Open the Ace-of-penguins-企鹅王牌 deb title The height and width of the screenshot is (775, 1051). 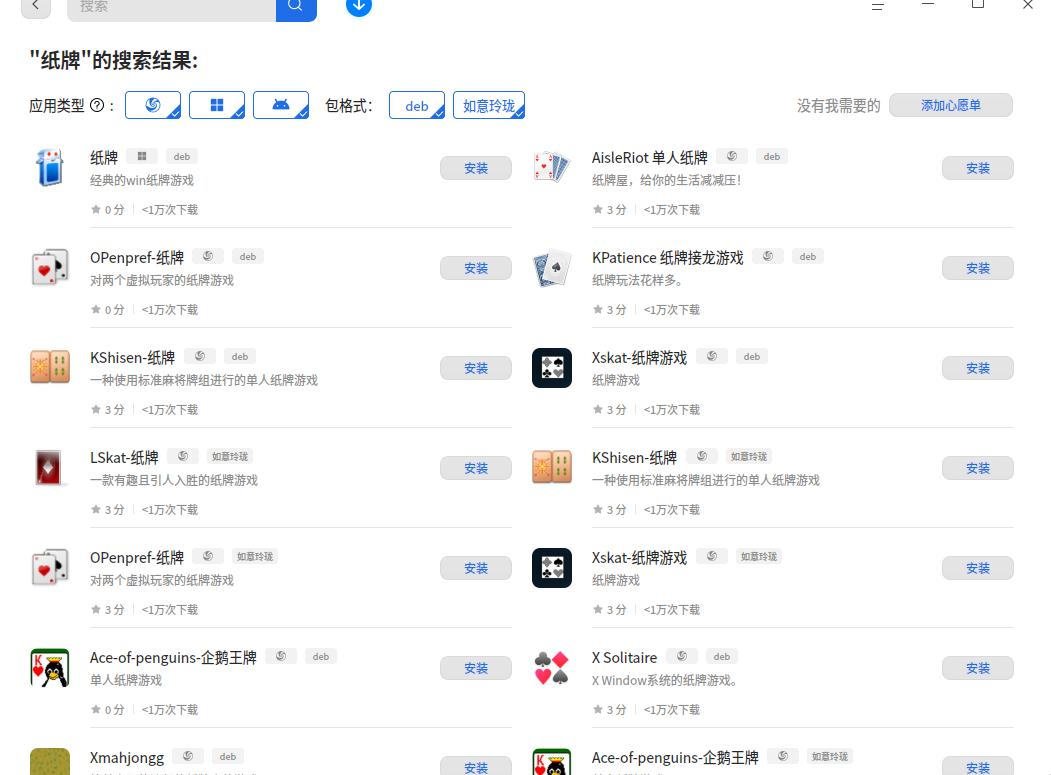pos(173,658)
